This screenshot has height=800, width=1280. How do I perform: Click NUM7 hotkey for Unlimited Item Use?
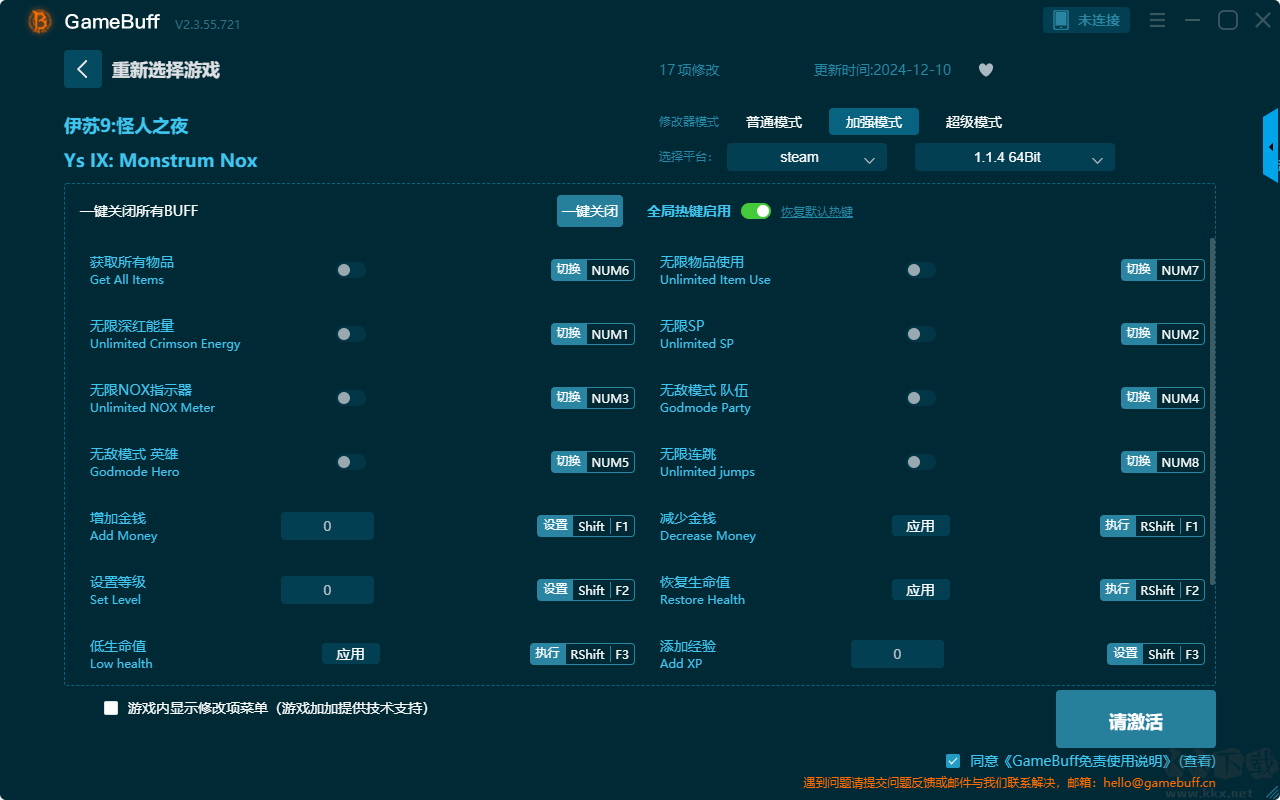pyautogui.click(x=1163, y=270)
